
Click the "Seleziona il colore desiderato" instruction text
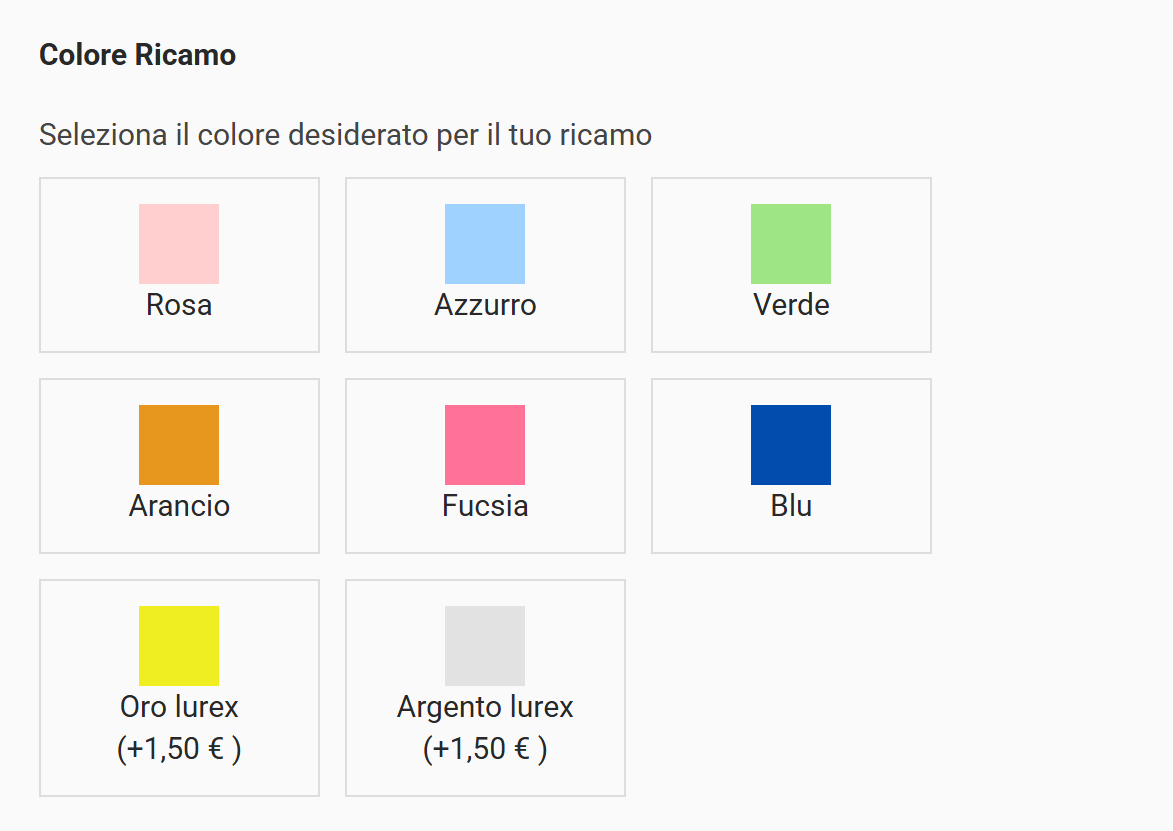345,135
